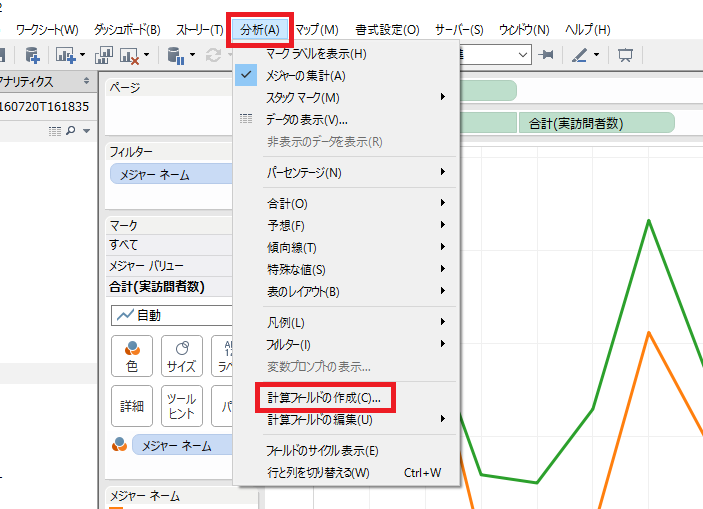This screenshot has height=509, width=703.
Task: Expand the 計算フィールドの編集(U) submenu
Action: (346, 420)
